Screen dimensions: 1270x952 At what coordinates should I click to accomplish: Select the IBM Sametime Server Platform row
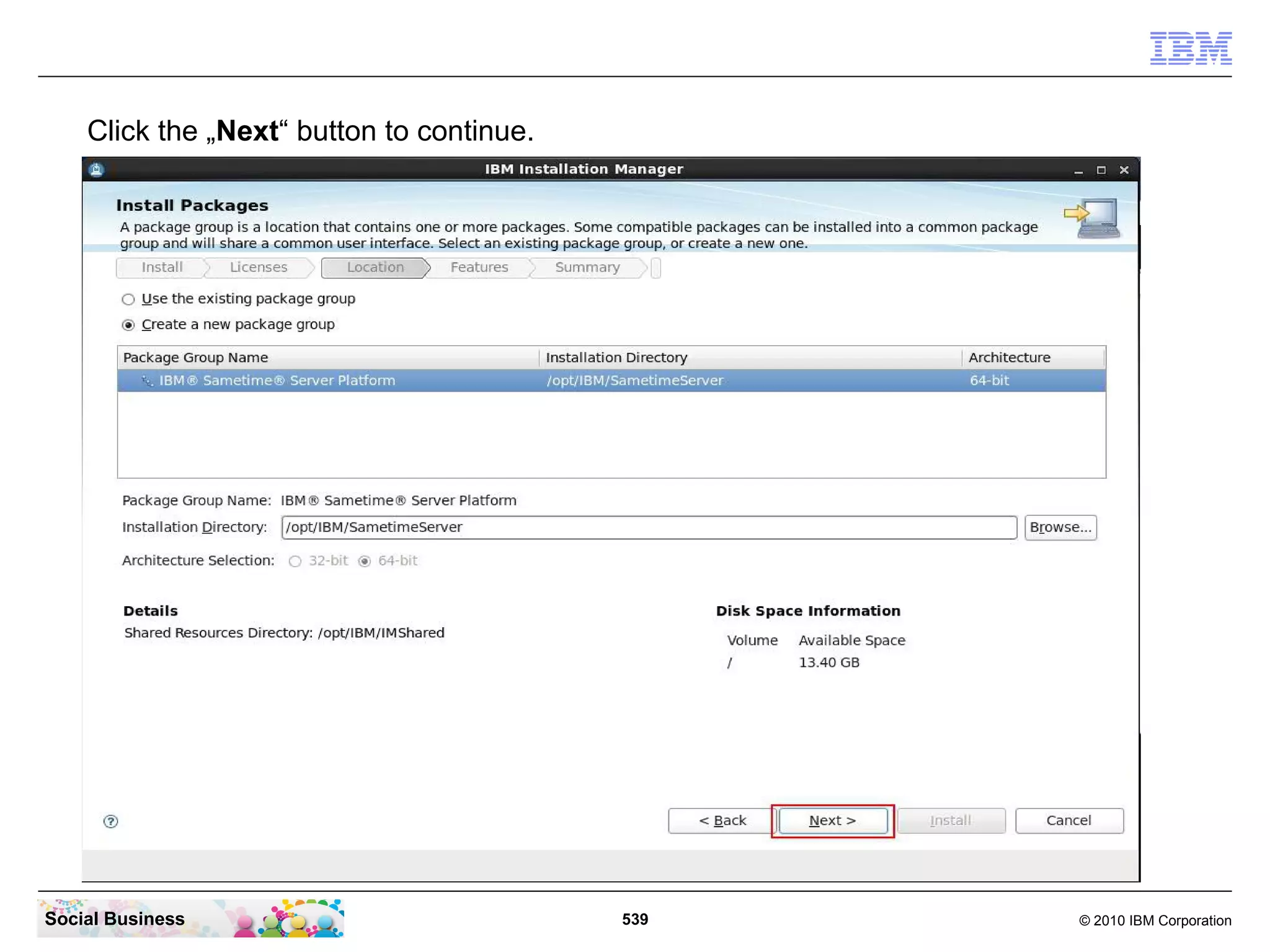tap(611, 381)
